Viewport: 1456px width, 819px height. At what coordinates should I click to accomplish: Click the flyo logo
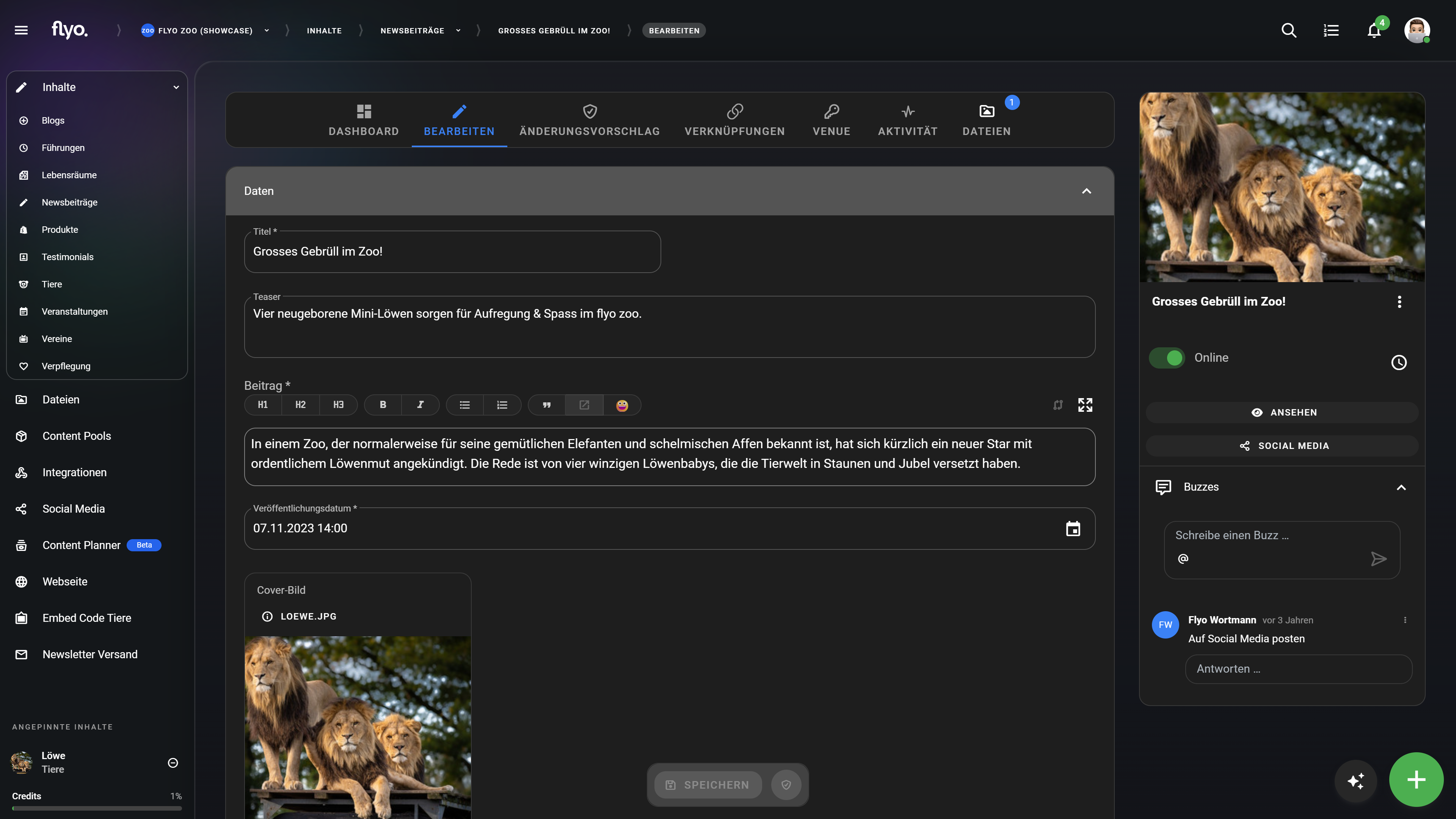pos(69,30)
